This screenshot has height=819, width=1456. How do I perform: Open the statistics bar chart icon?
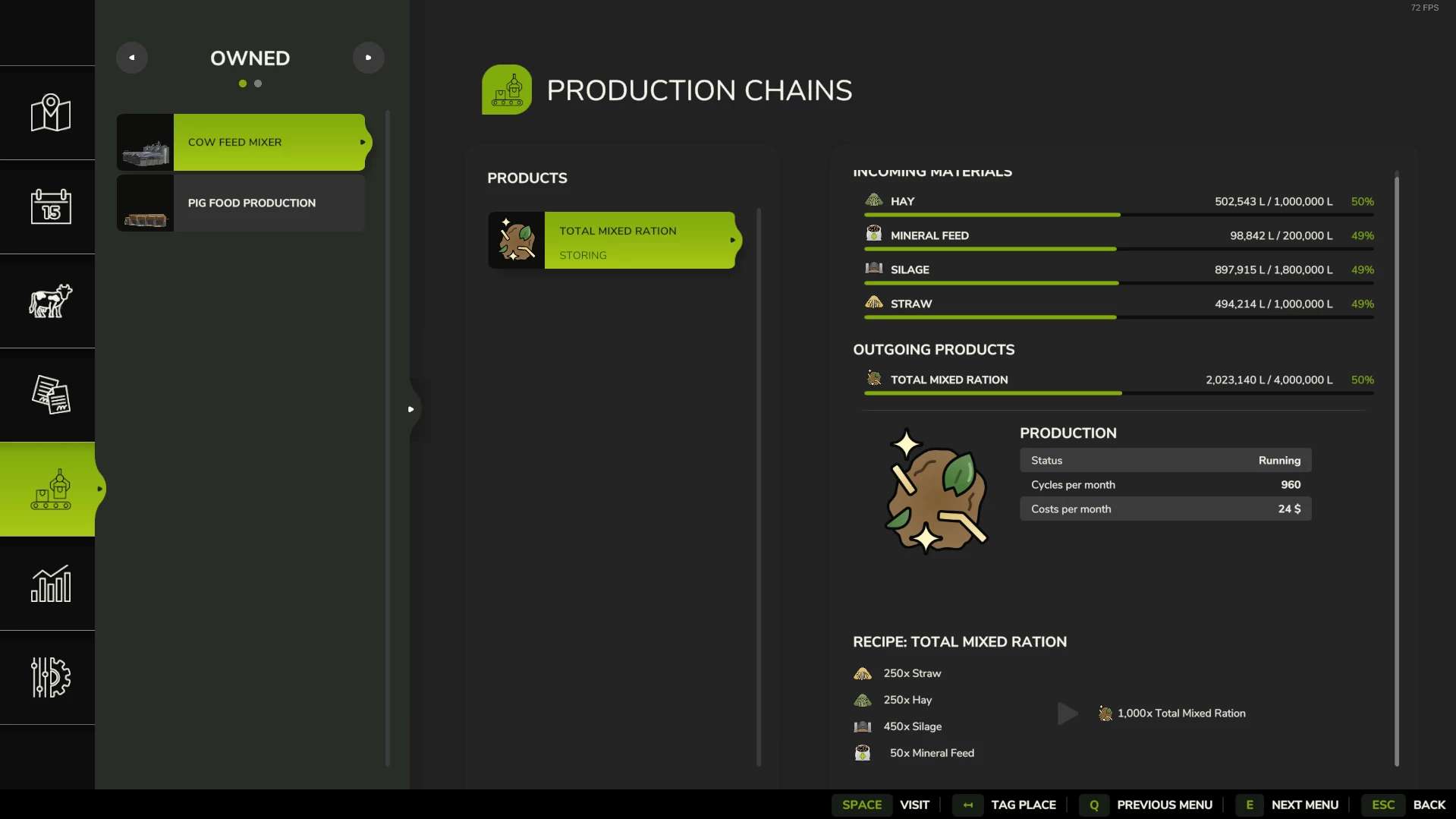point(50,584)
